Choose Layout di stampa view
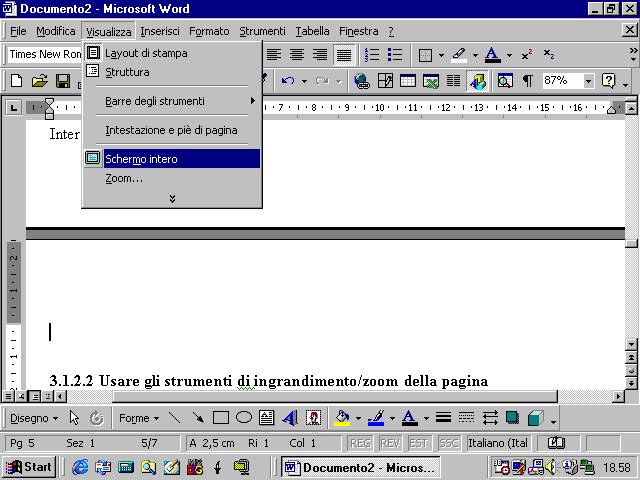This screenshot has height=480, width=640. click(172, 53)
